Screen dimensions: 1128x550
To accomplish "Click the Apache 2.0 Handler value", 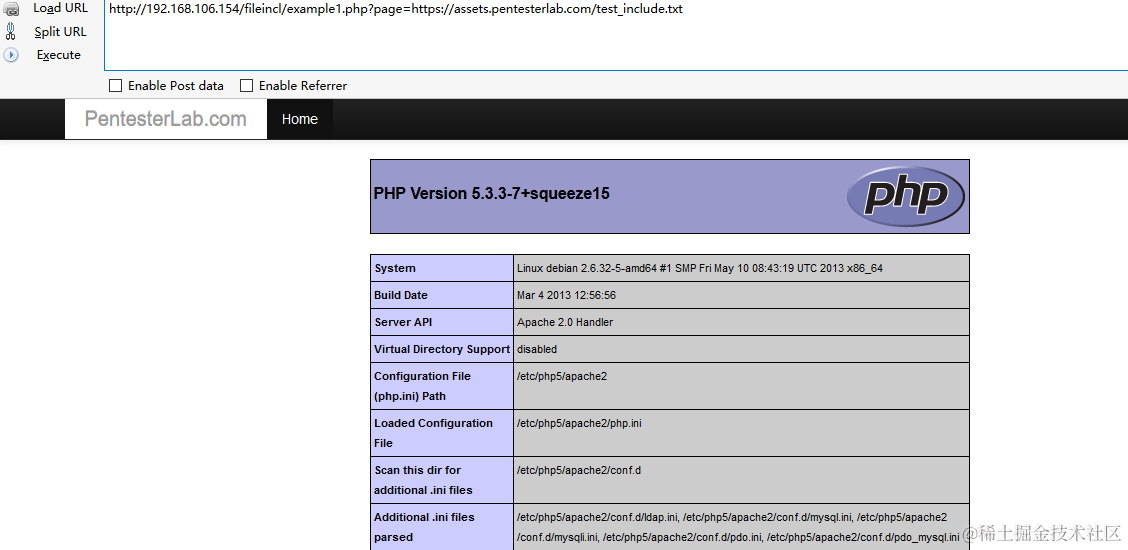I will 565,322.
